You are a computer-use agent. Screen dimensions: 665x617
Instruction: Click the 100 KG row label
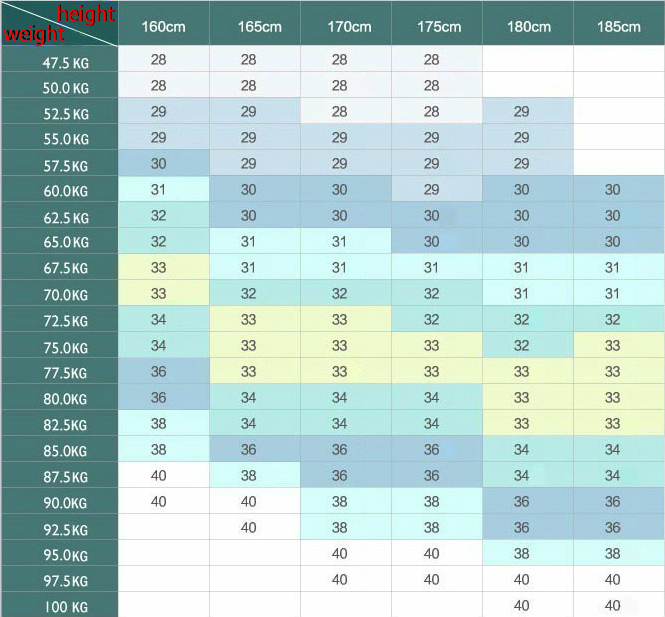[x=66, y=606]
